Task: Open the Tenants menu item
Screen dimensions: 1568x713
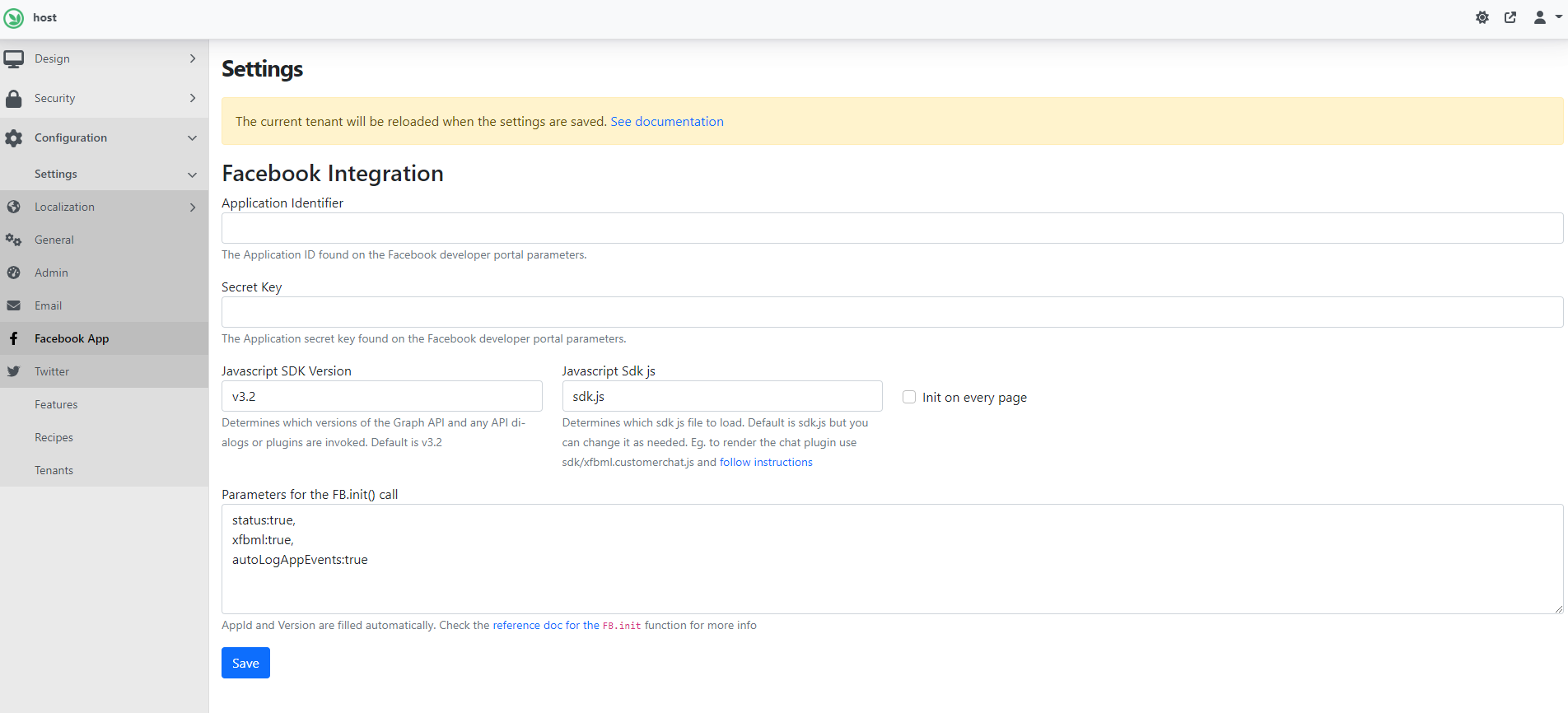Action: 104,470
